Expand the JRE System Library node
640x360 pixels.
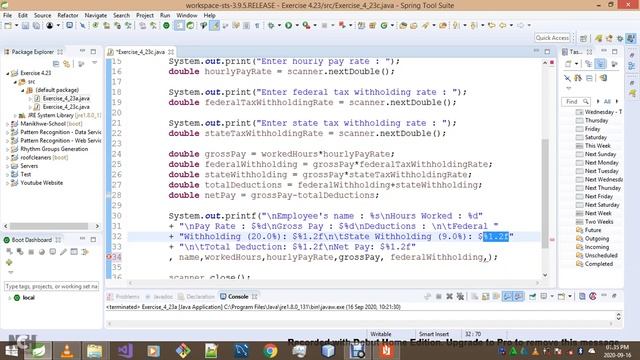(16, 116)
